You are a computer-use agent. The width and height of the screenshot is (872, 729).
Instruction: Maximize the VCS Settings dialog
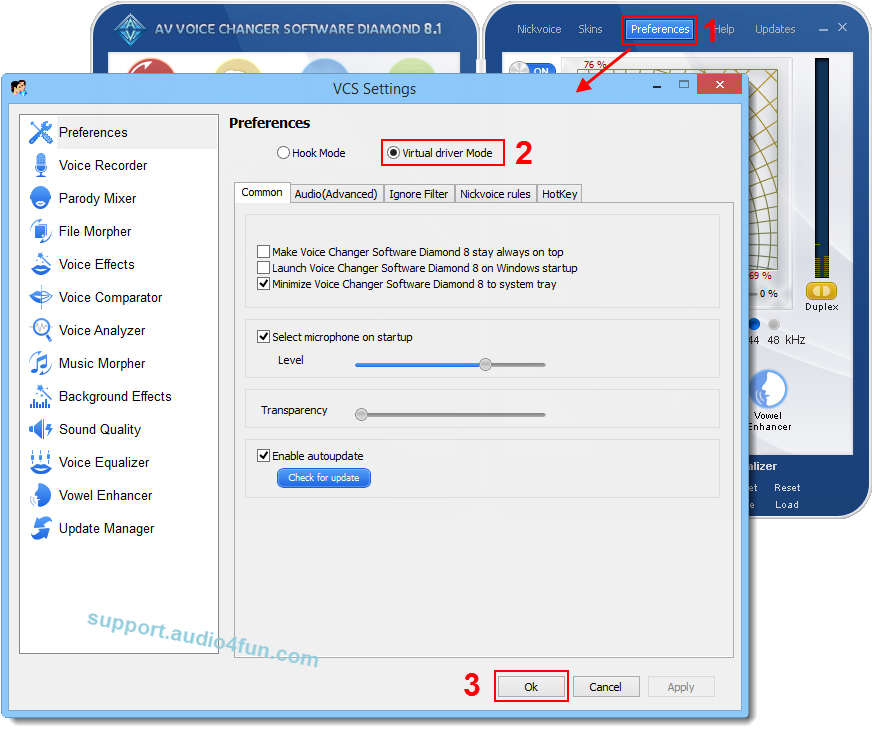tap(684, 85)
